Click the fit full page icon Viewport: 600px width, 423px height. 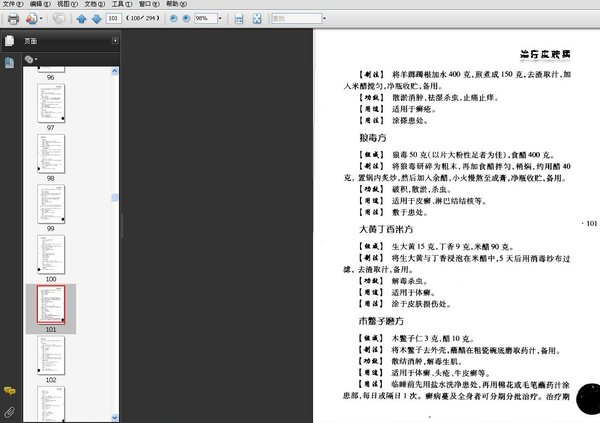[x=255, y=19]
